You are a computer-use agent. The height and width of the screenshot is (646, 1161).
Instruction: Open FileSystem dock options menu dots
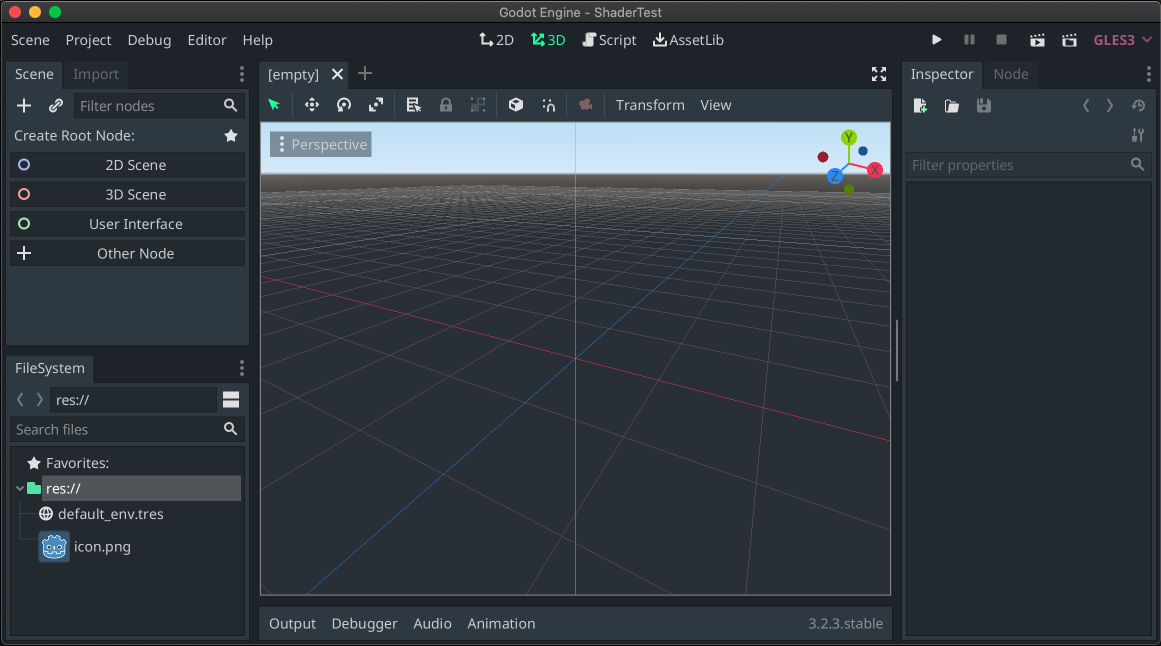coord(241,368)
